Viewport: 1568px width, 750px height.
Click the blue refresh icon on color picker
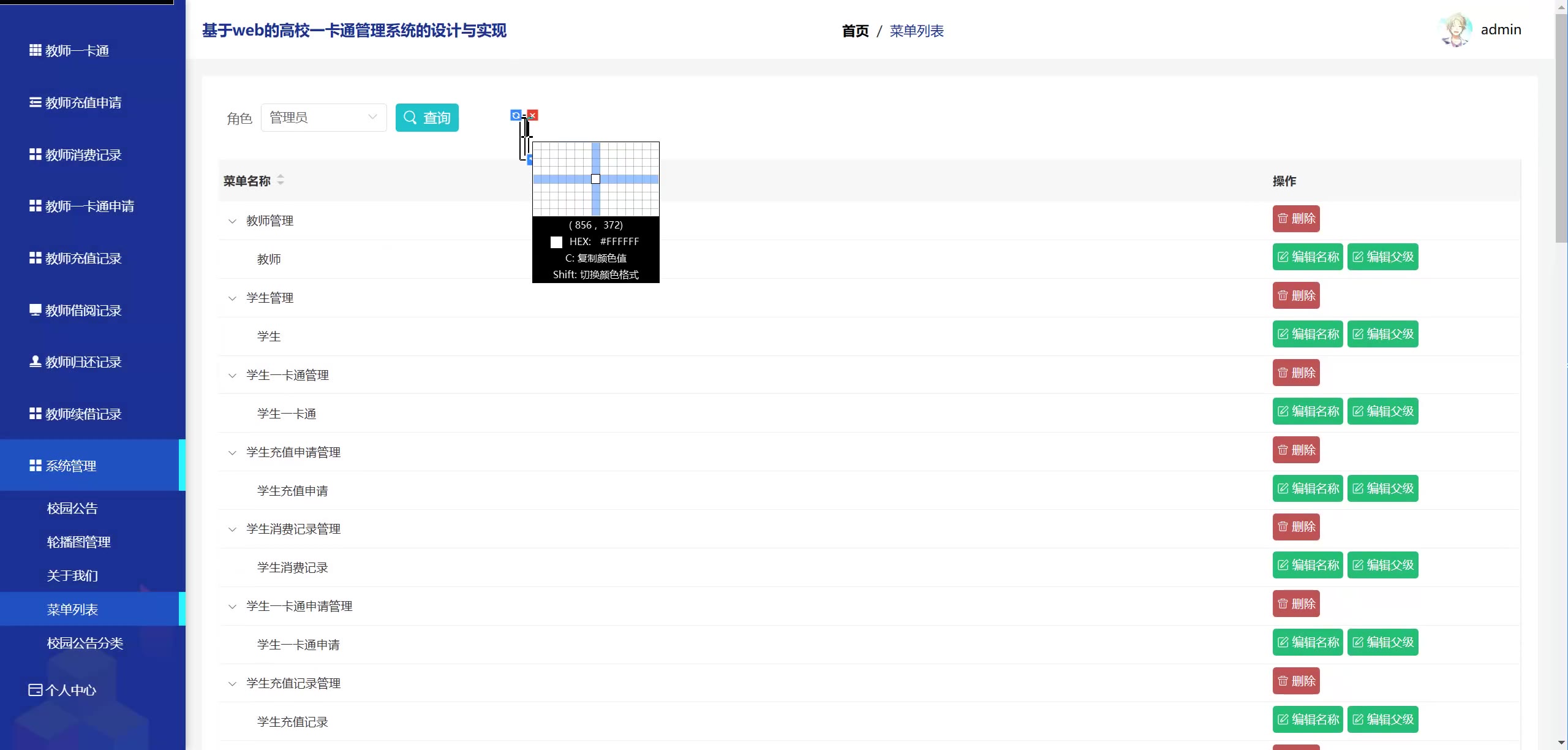[516, 115]
